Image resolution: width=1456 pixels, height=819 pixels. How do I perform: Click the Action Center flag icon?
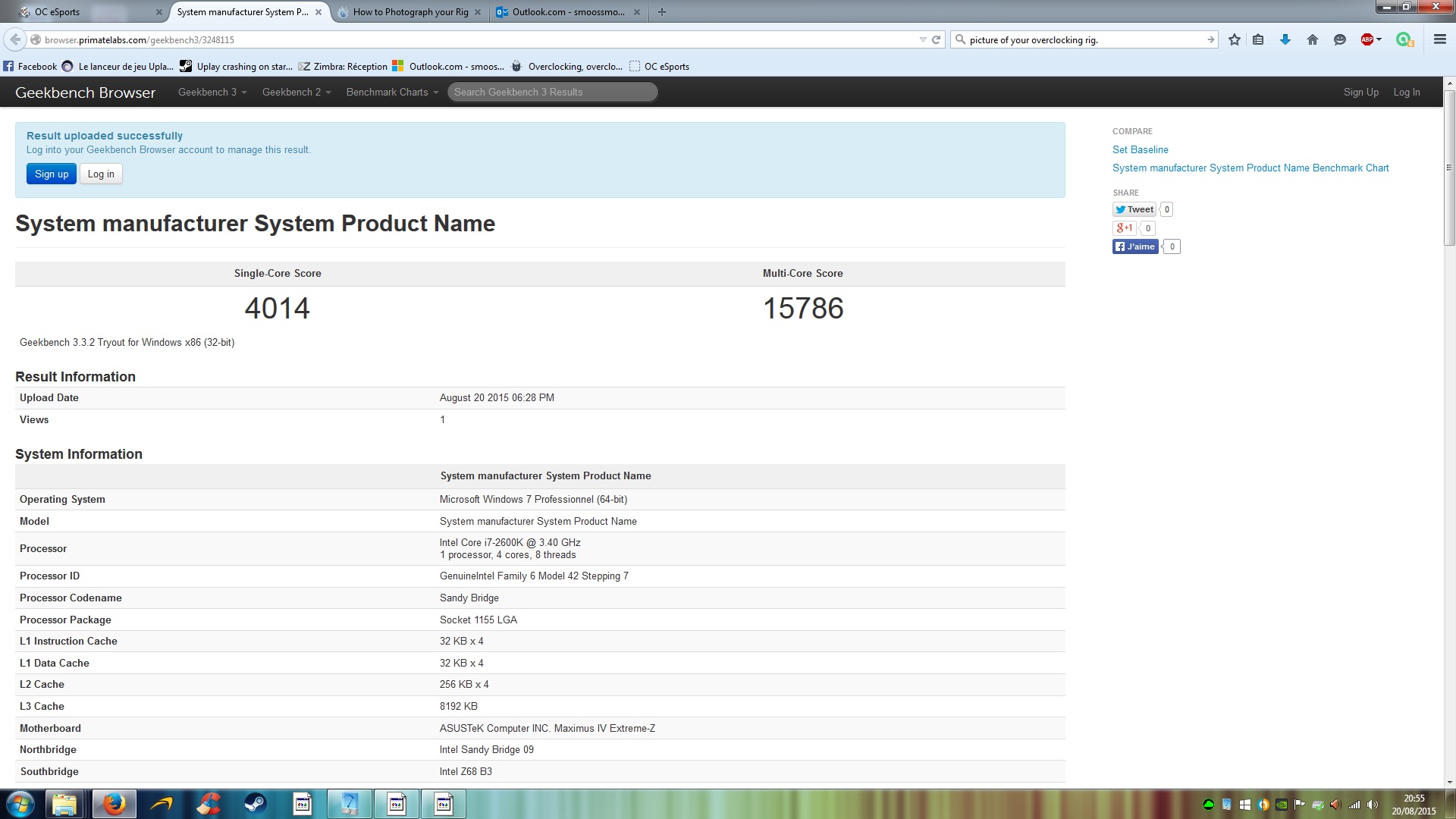(1299, 805)
